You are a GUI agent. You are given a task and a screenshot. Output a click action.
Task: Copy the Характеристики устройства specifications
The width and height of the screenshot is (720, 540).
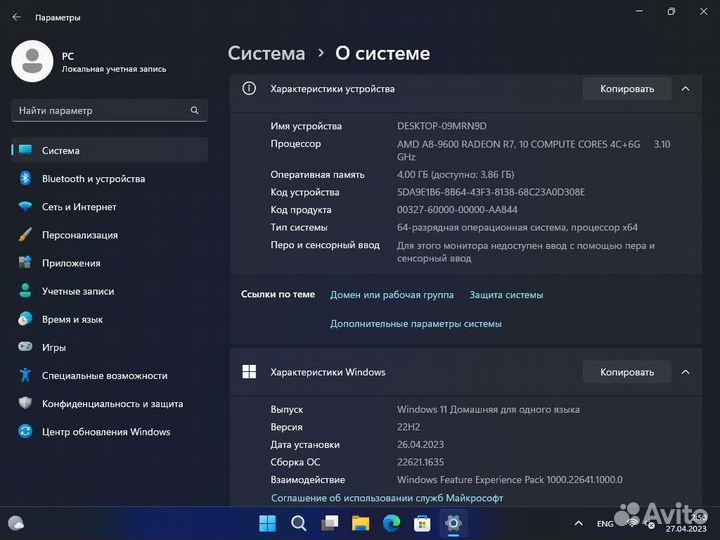(x=627, y=89)
